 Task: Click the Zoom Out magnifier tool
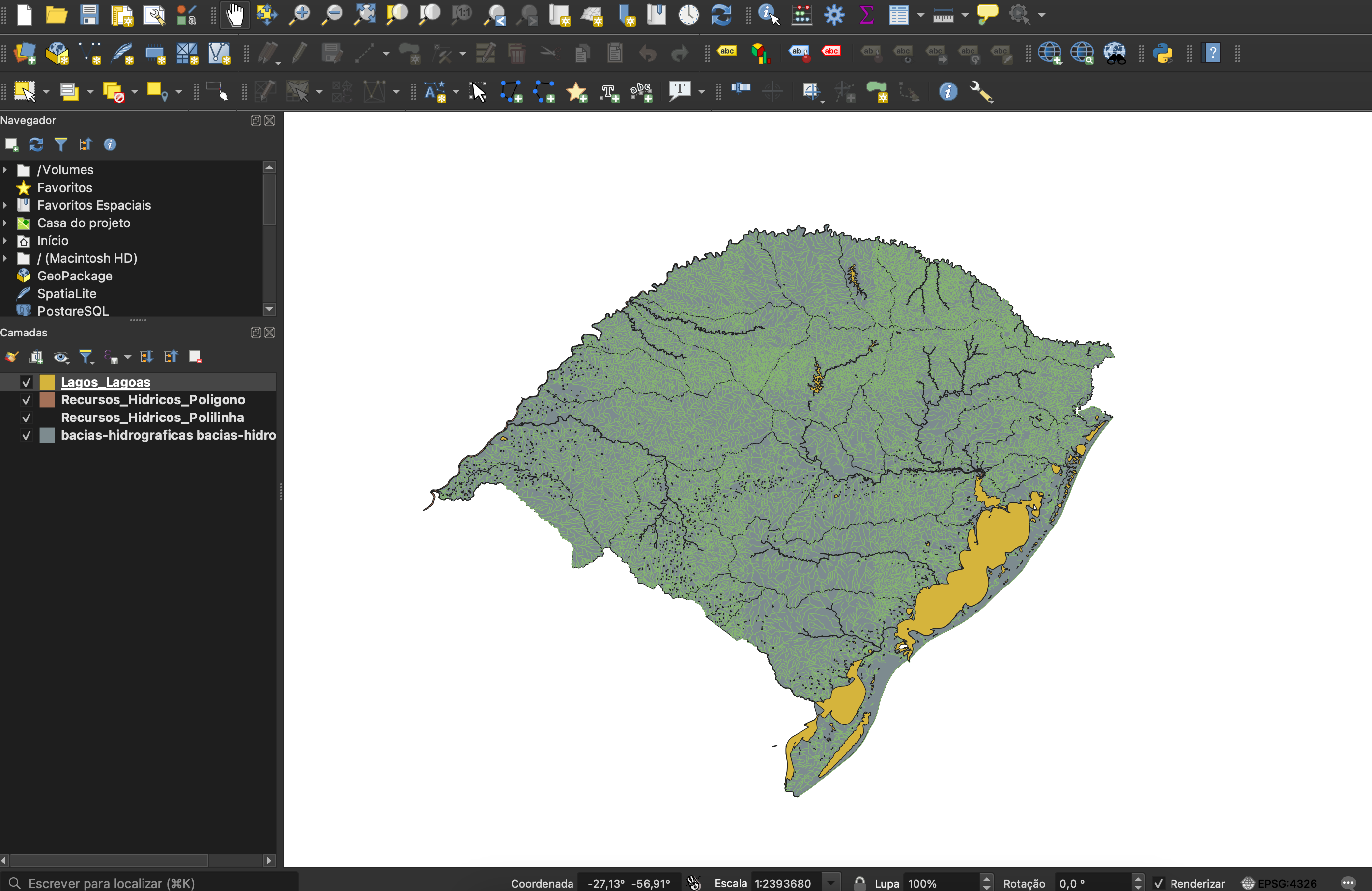(x=332, y=14)
